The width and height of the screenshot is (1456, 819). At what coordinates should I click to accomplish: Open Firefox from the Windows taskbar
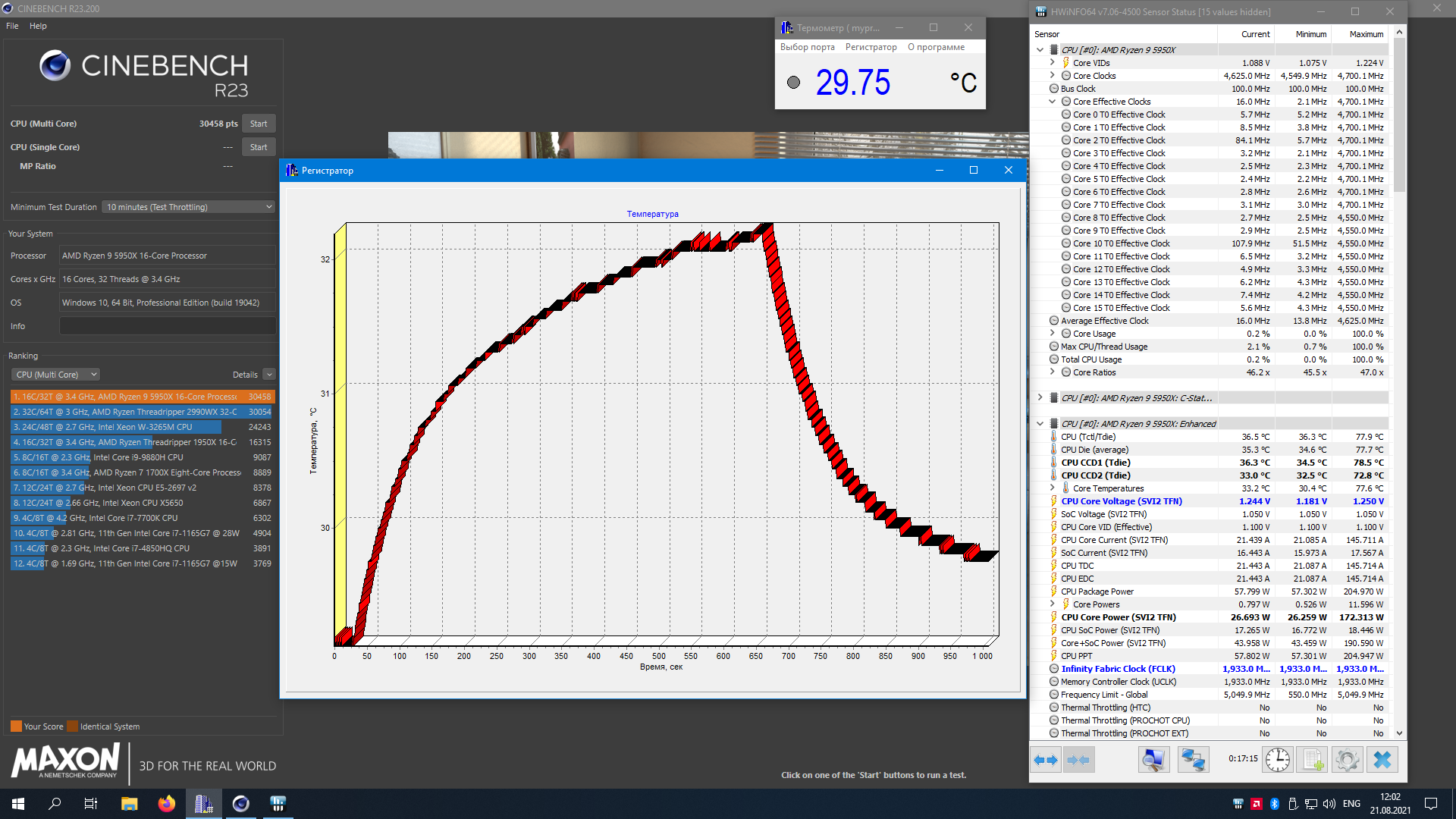pos(166,804)
